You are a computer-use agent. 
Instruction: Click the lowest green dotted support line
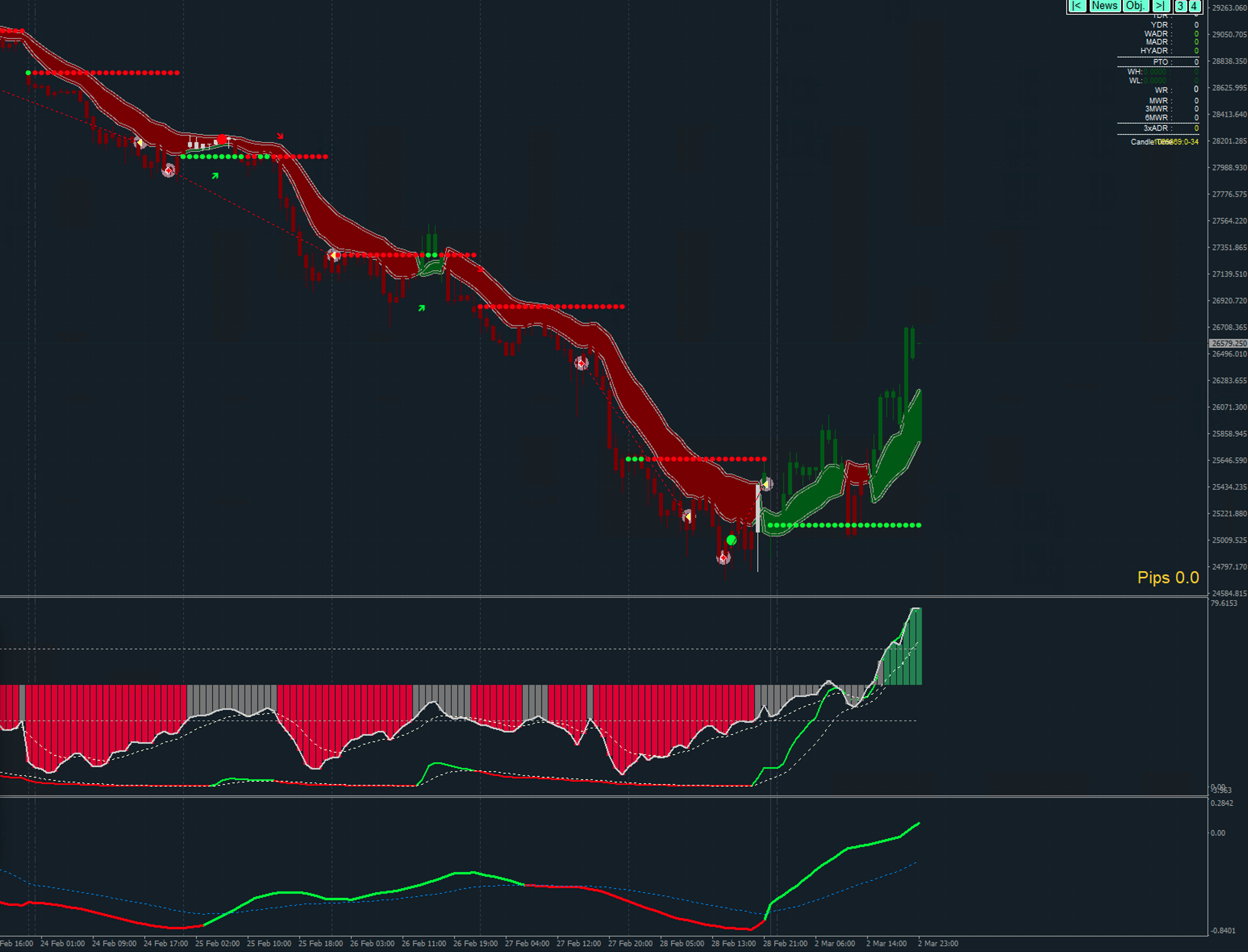click(844, 525)
